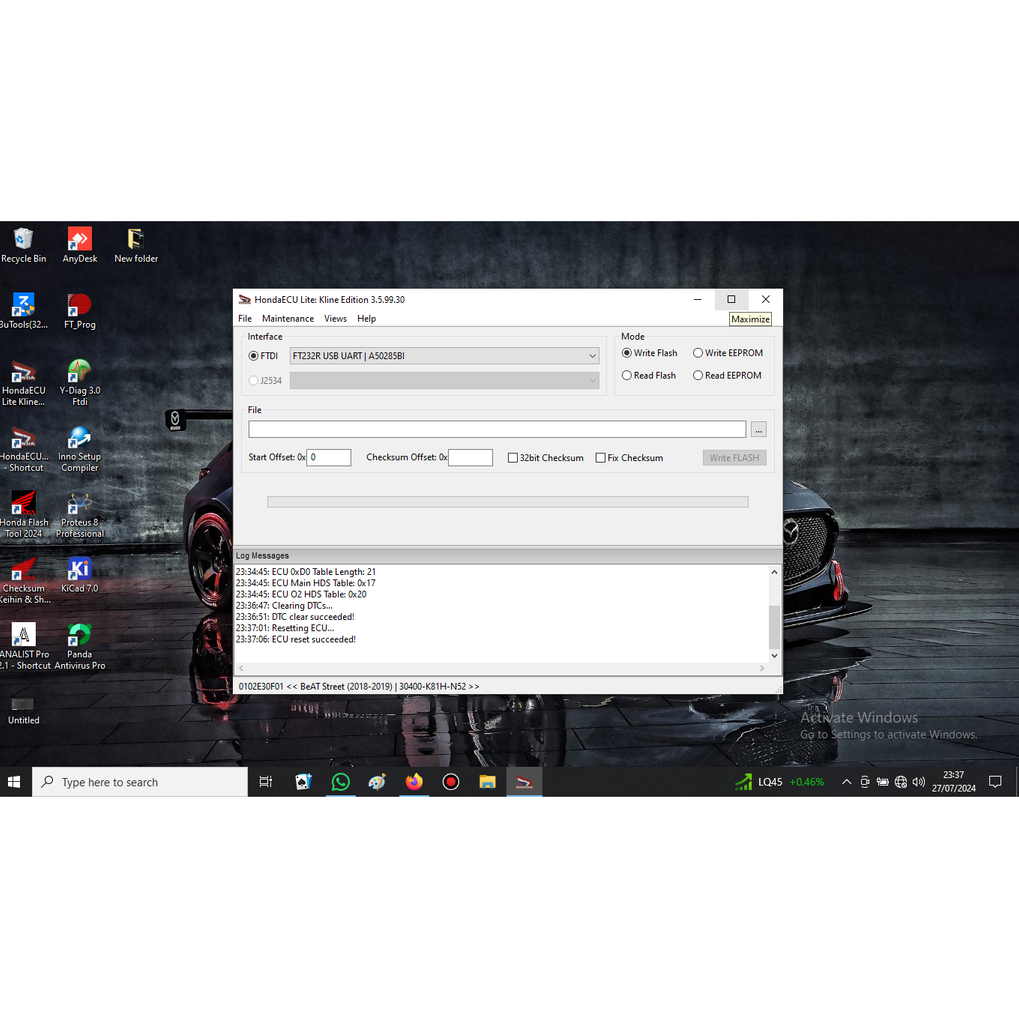
Task: Enable the 32bit Checksum checkbox
Action: tap(513, 458)
